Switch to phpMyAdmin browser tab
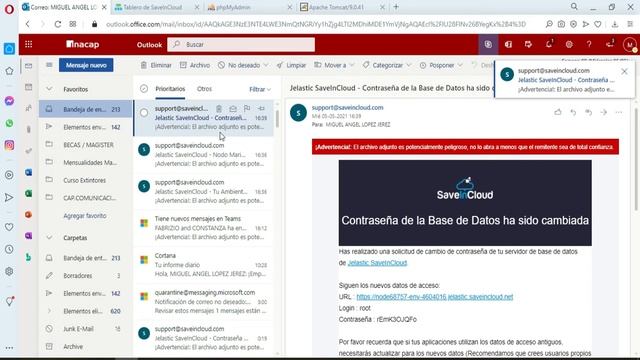This screenshot has height=360, width=640. 250,7
